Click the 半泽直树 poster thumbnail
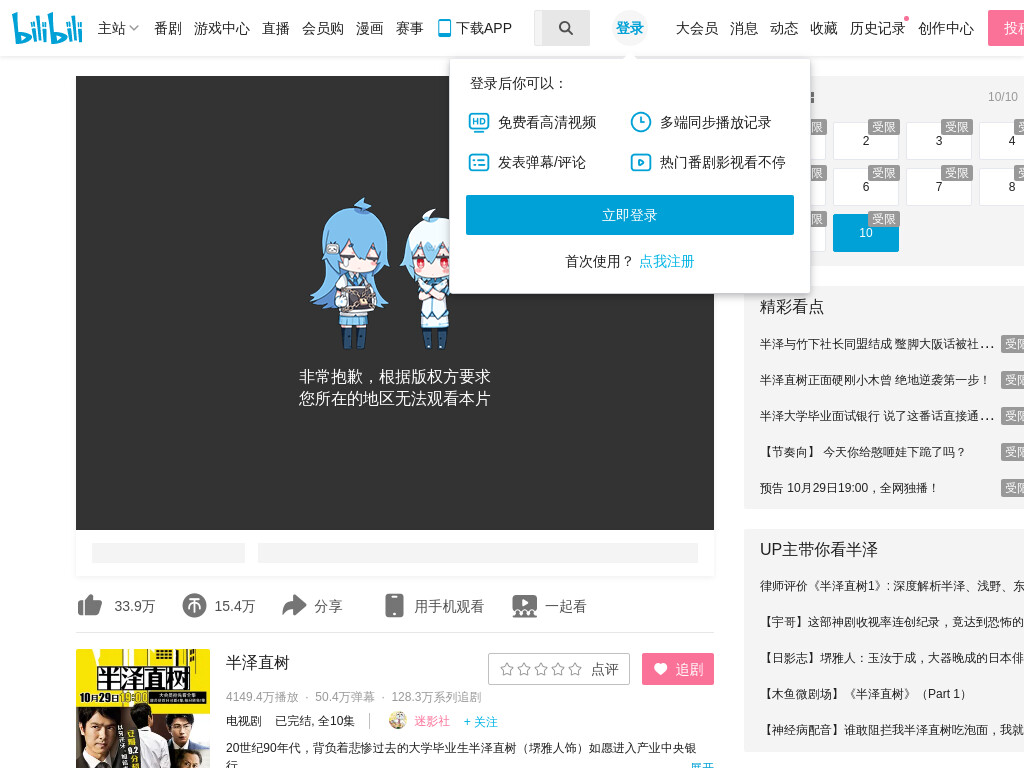The width and height of the screenshot is (1024, 768). tap(143, 709)
